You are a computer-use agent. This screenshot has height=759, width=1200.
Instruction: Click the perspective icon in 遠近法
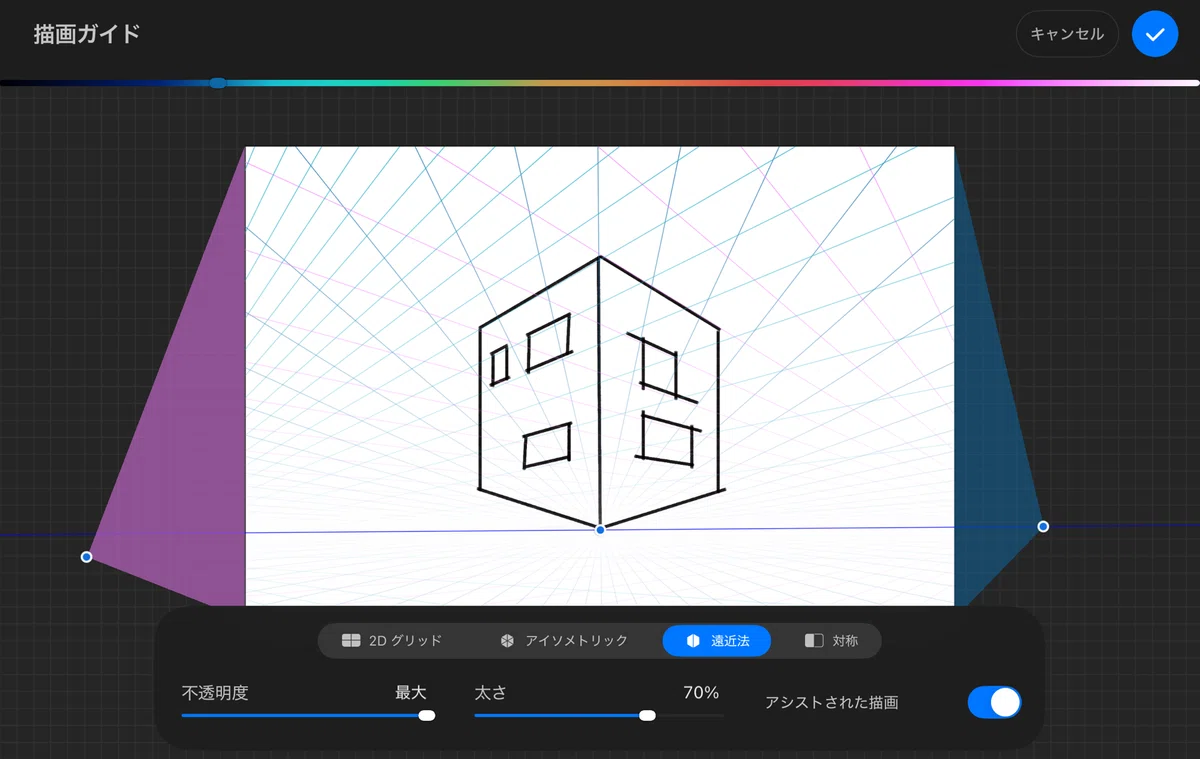pyautogui.click(x=693, y=640)
